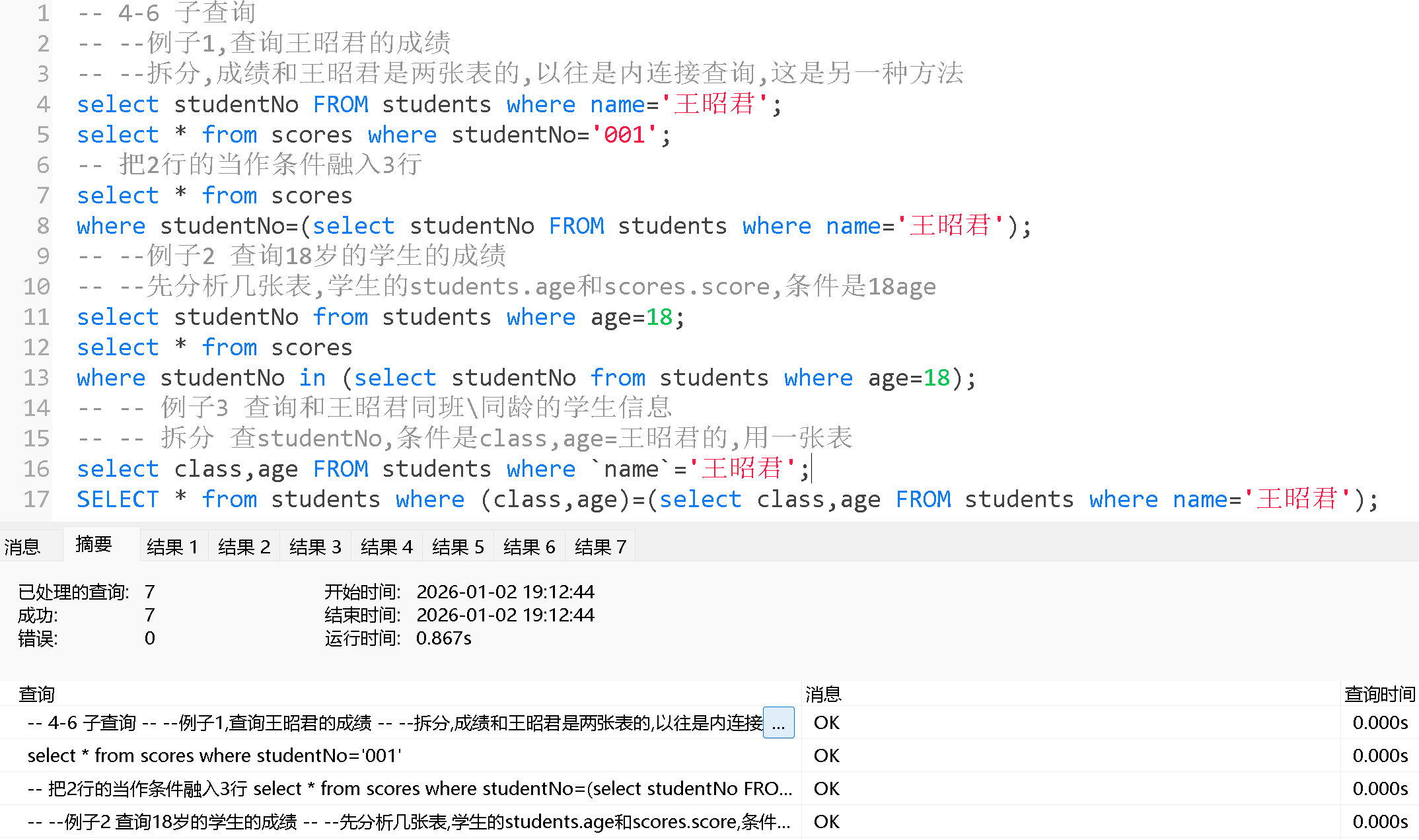This screenshot has height=840, width=1419.
Task: Open the 结果 4 tab
Action: (386, 546)
